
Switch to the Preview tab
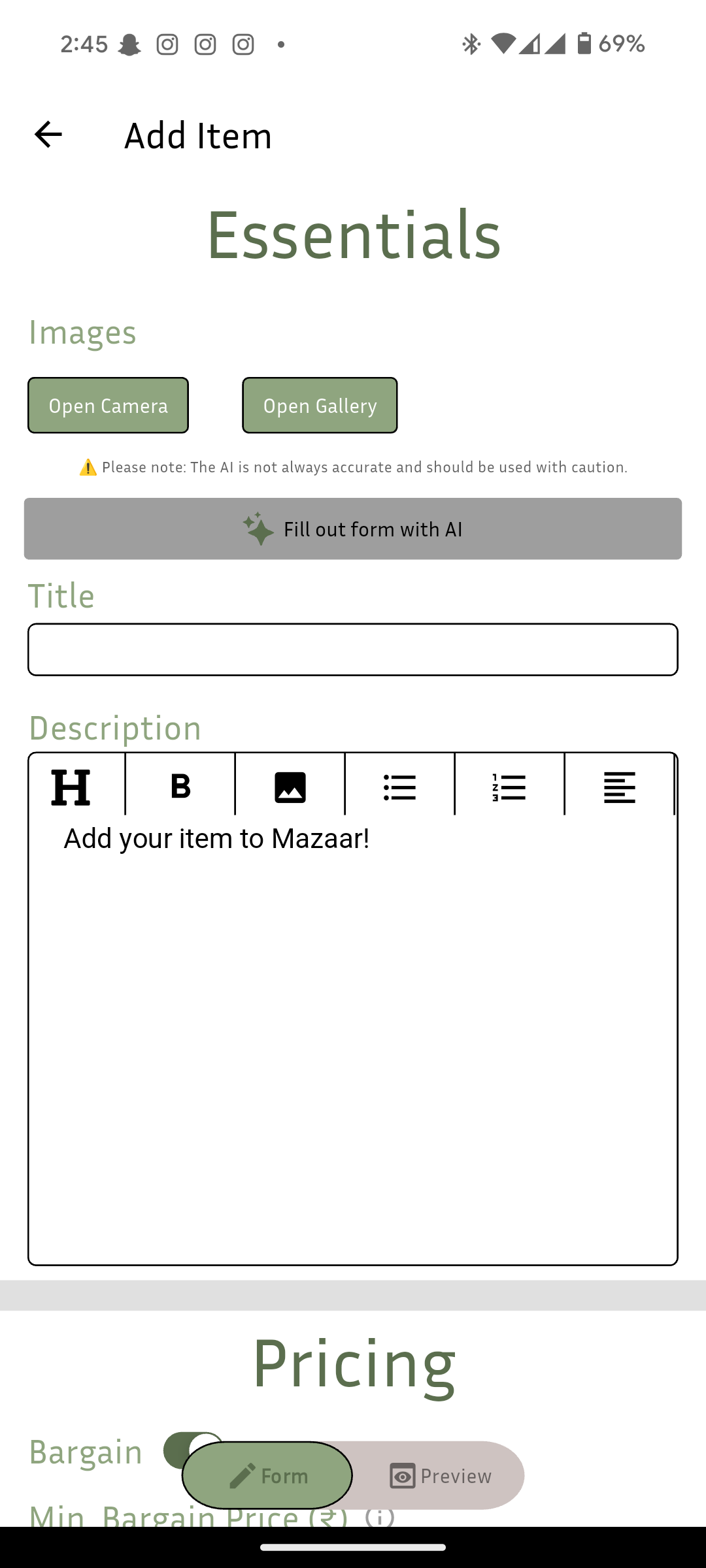click(x=440, y=1475)
